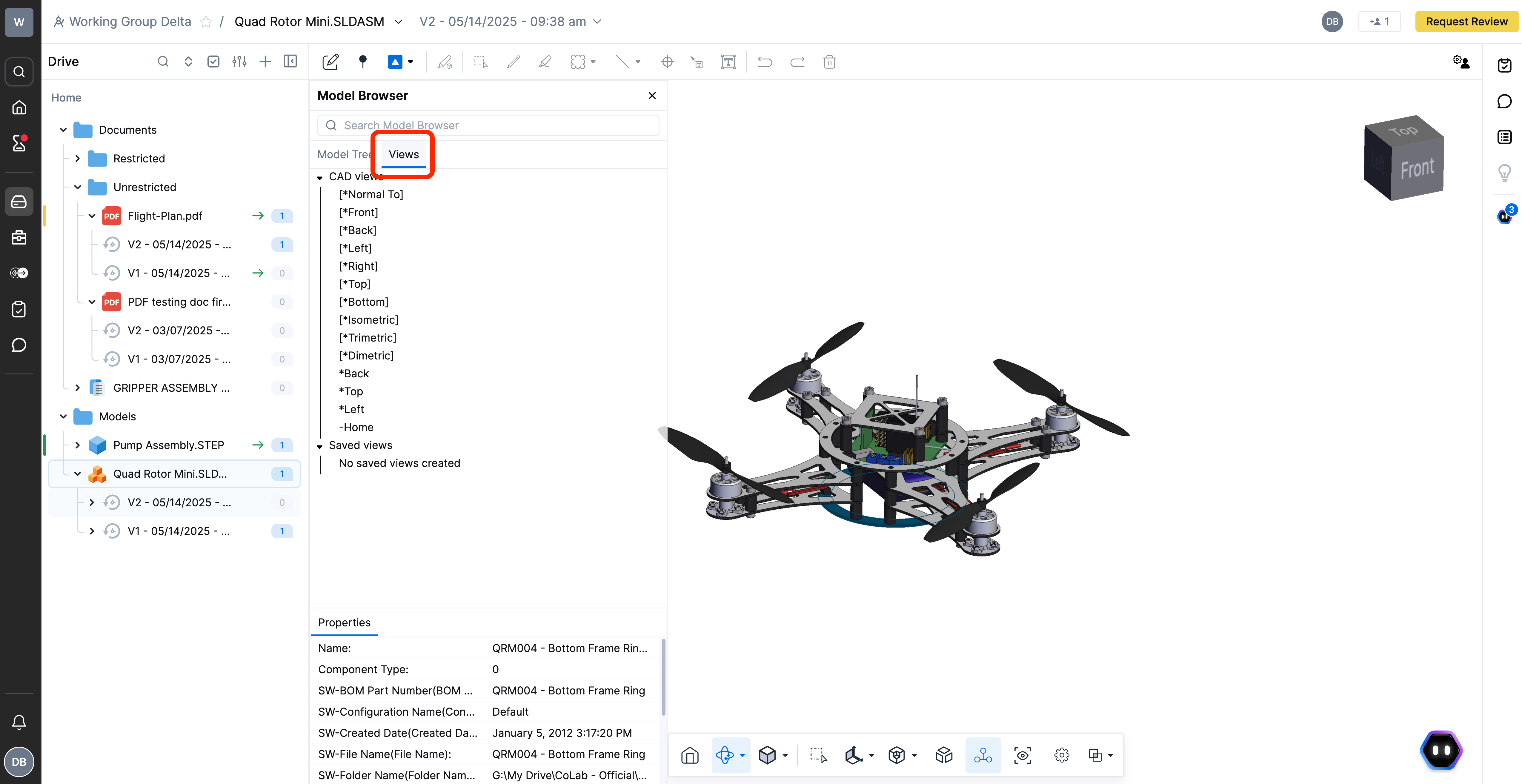1522x784 pixels.
Task: Open the Drive icon in left sidebar
Action: (19, 202)
